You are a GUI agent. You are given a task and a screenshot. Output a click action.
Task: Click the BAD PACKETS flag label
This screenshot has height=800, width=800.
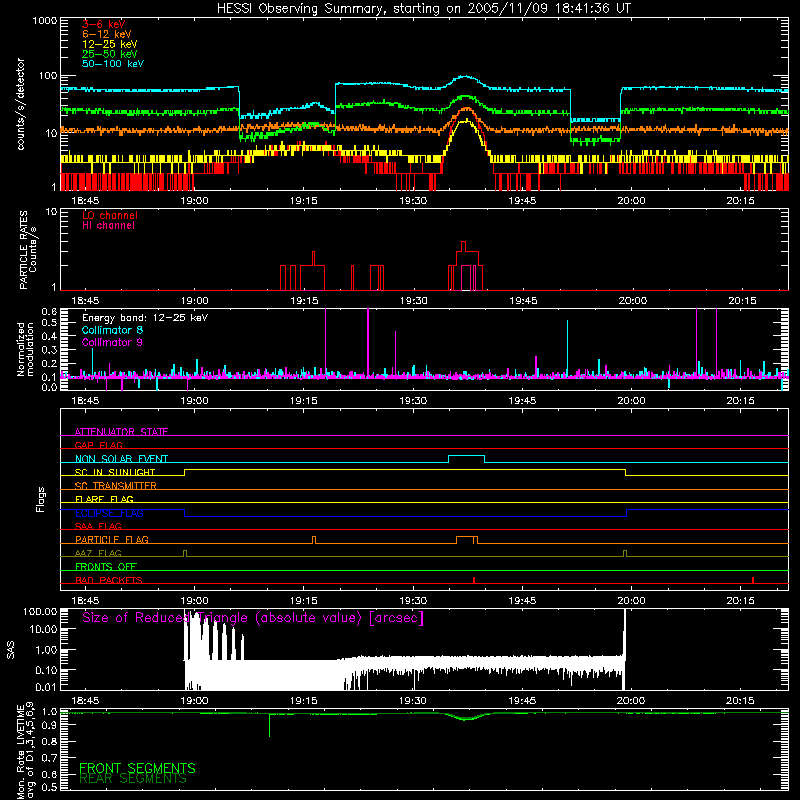click(109, 580)
